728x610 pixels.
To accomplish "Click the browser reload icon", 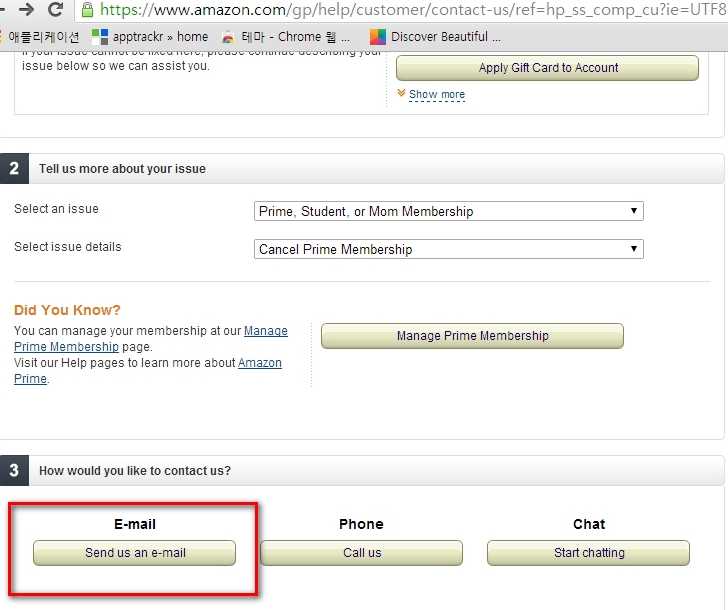I will click(x=55, y=9).
